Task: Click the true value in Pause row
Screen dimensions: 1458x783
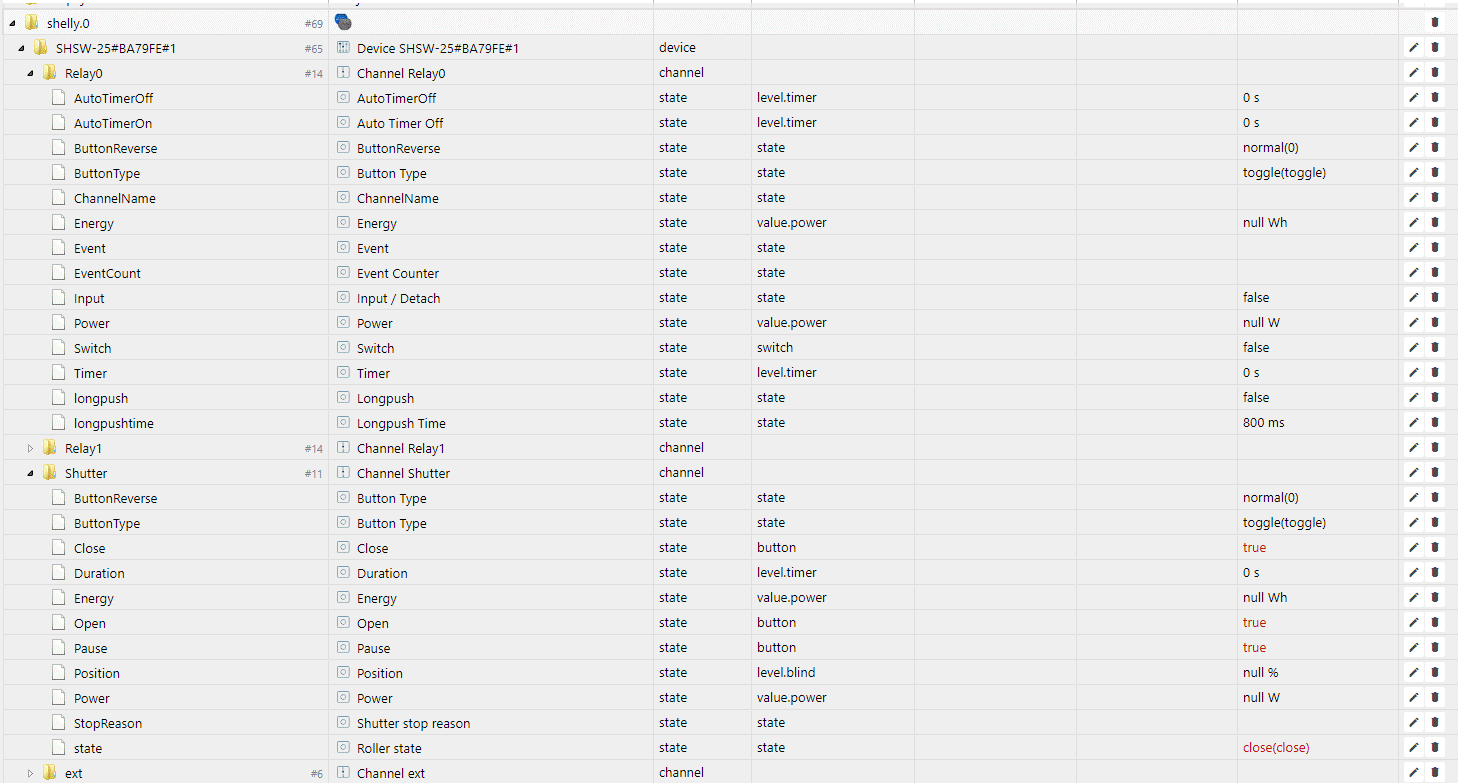Action: point(1254,647)
